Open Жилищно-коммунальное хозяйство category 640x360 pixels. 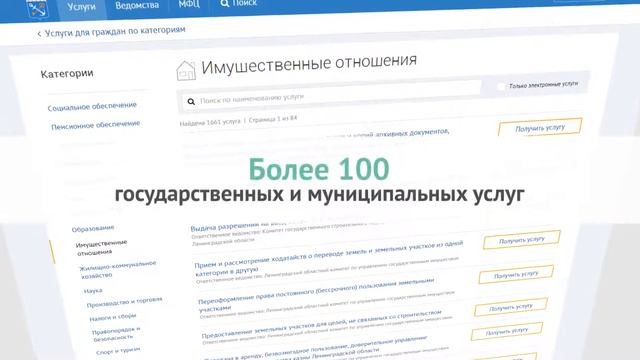click(118, 269)
